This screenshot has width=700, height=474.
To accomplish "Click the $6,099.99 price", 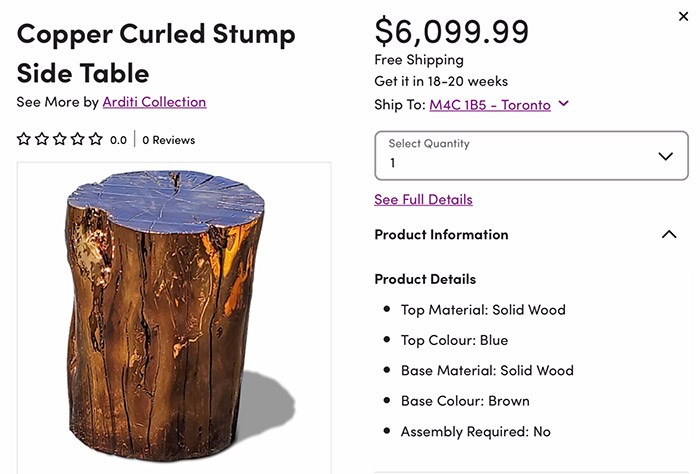I will (452, 32).
